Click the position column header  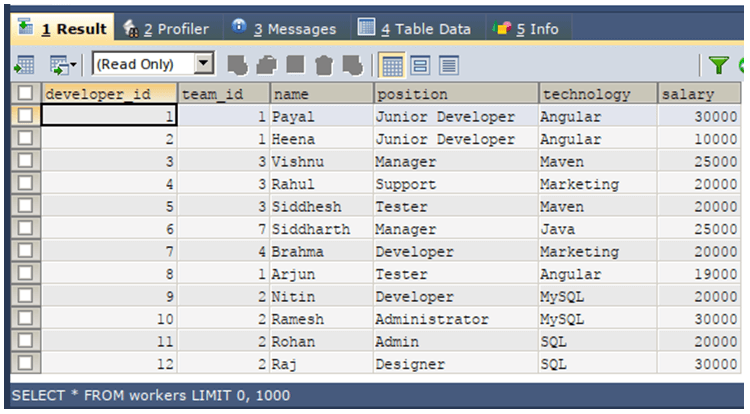(x=456, y=94)
